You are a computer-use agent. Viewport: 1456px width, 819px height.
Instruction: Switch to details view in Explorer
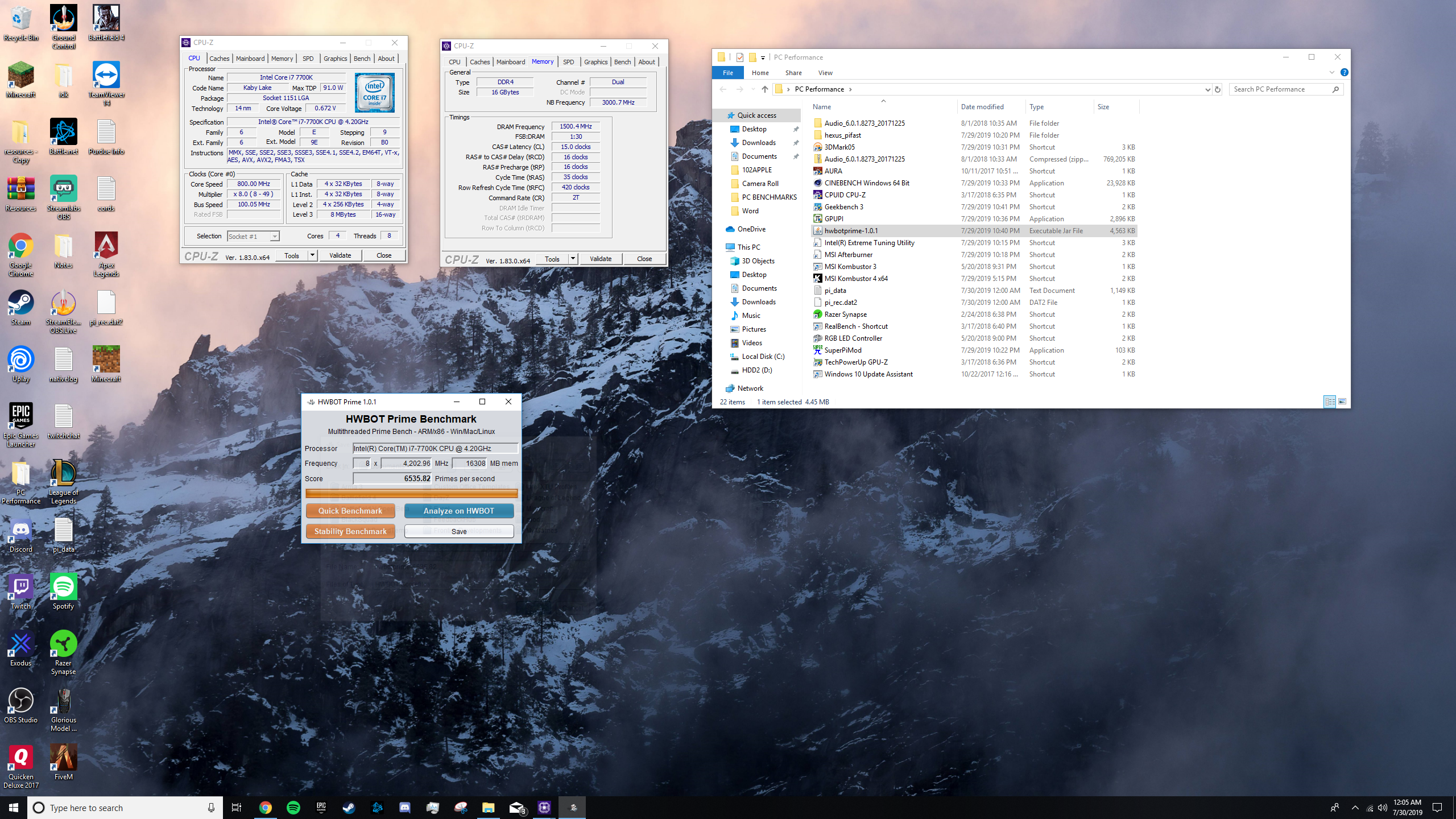(x=1330, y=402)
